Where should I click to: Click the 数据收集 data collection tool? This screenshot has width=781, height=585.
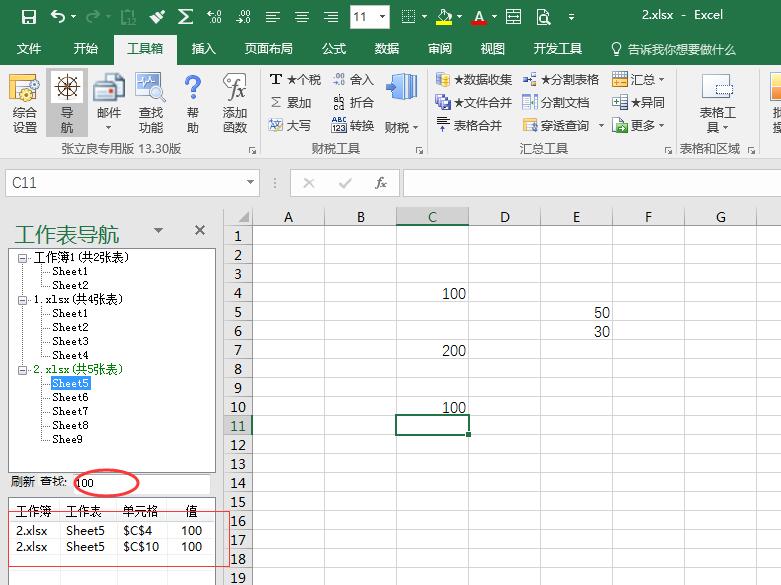click(474, 79)
